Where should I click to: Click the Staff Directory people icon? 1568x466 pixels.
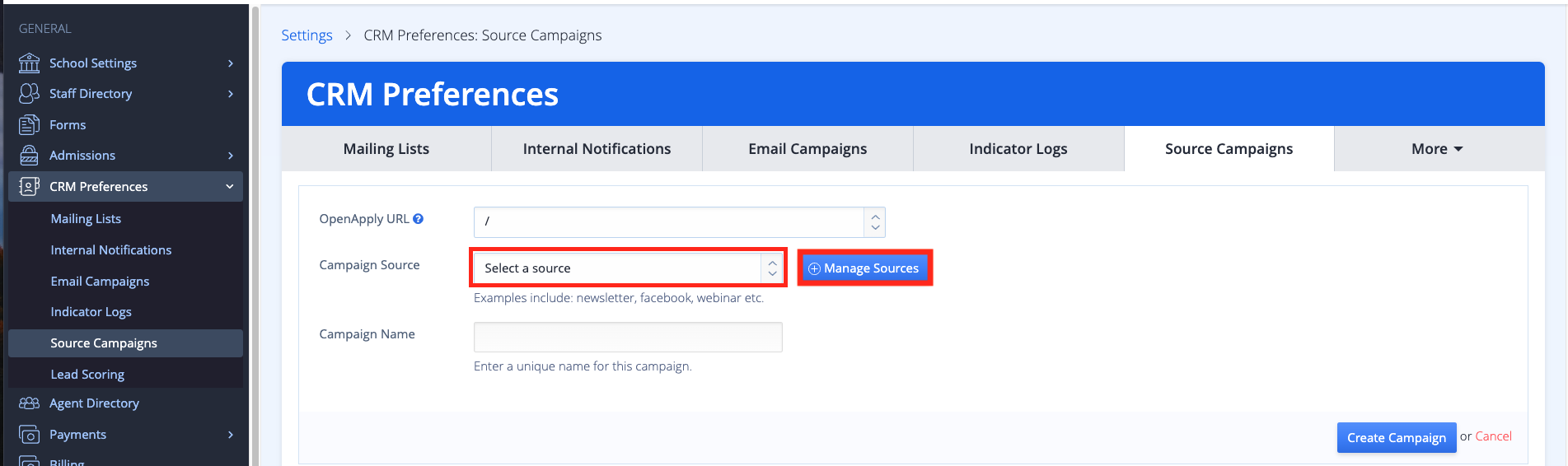(29, 94)
